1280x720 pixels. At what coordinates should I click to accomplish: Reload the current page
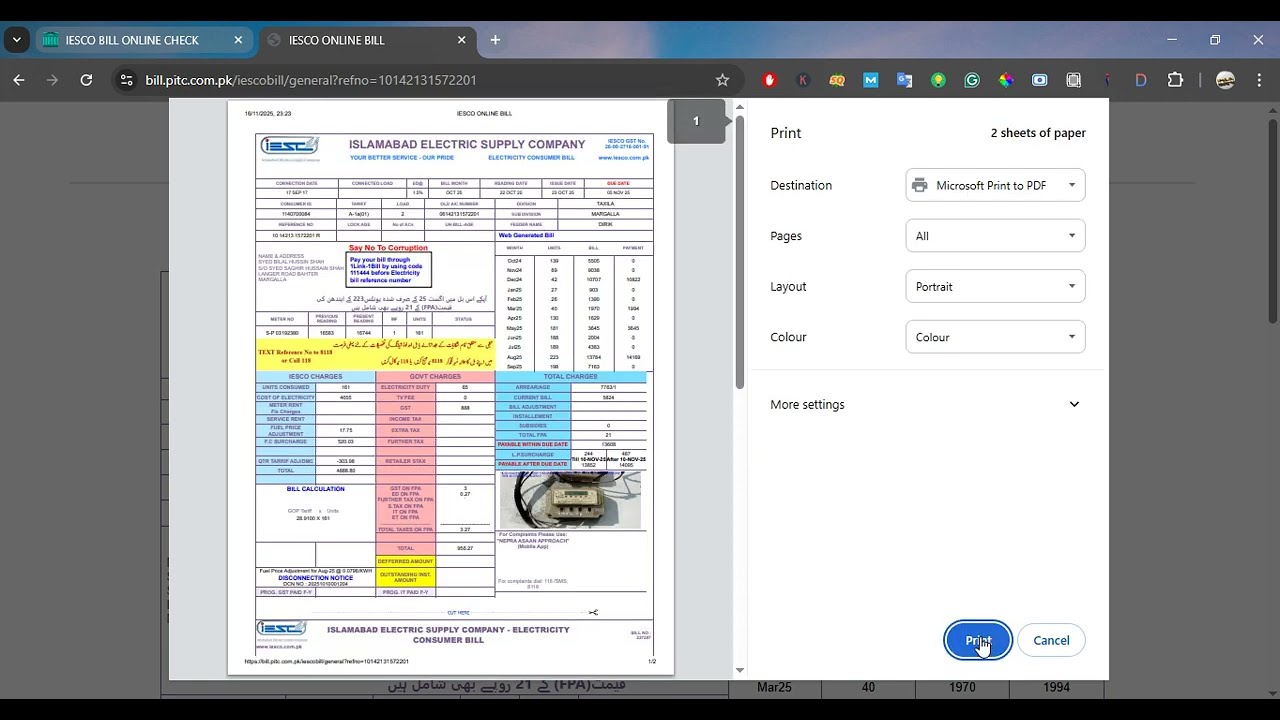point(86,80)
